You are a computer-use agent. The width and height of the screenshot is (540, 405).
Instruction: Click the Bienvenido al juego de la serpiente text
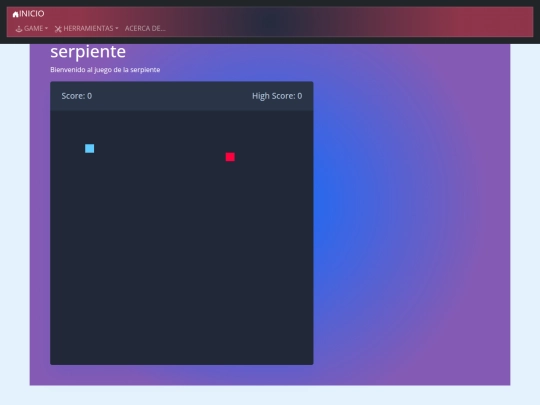pos(105,70)
